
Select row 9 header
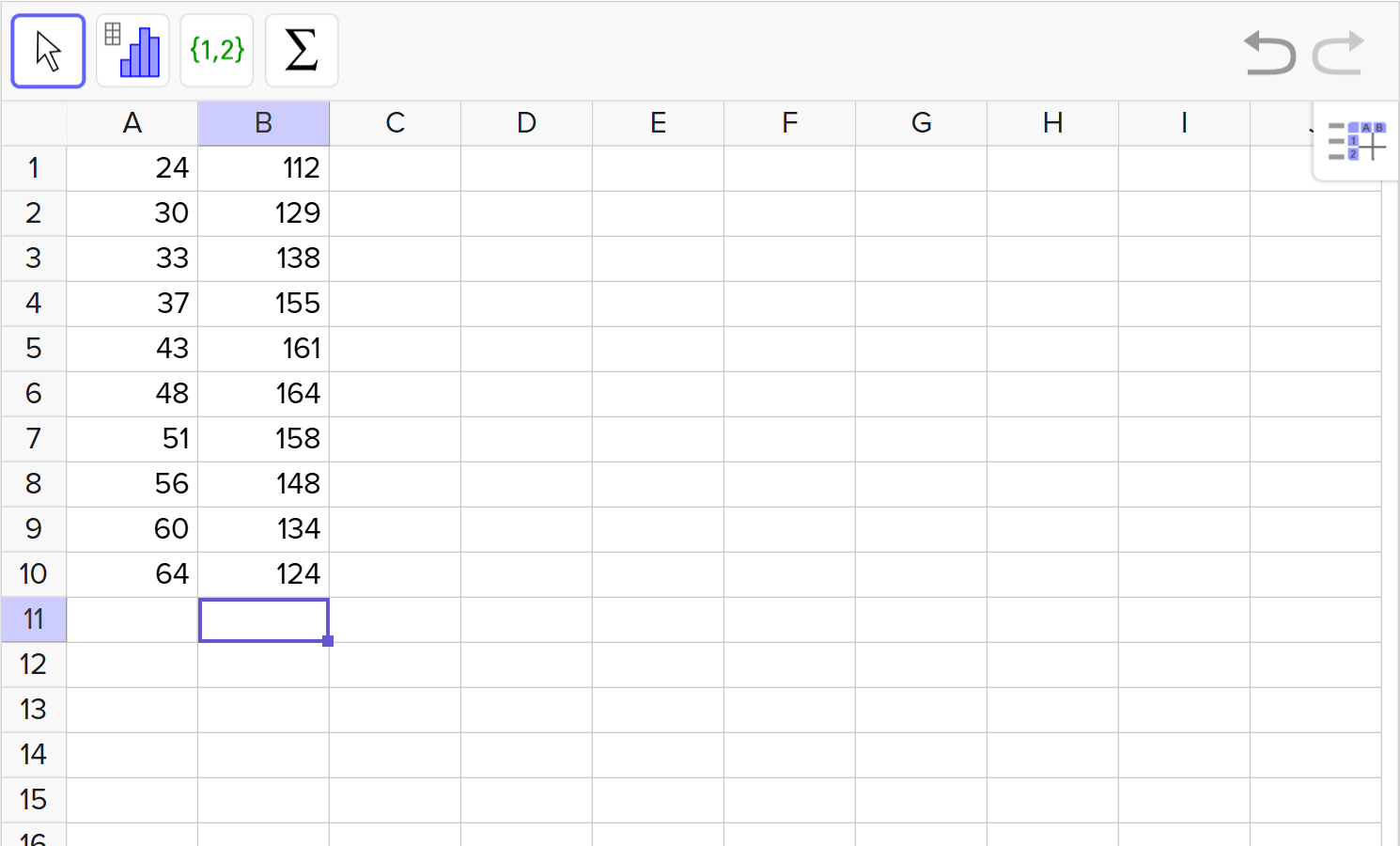[x=34, y=529]
